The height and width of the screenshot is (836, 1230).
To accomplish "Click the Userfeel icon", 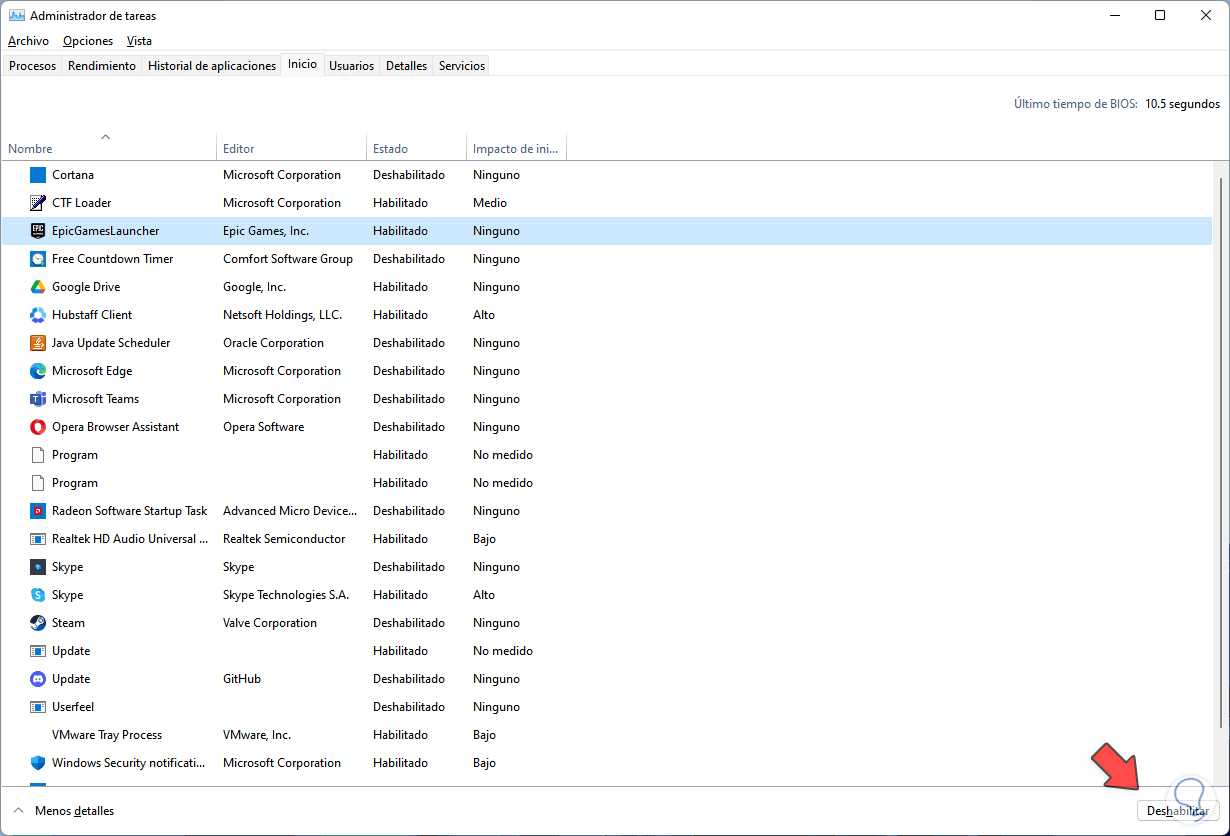I will [x=38, y=707].
